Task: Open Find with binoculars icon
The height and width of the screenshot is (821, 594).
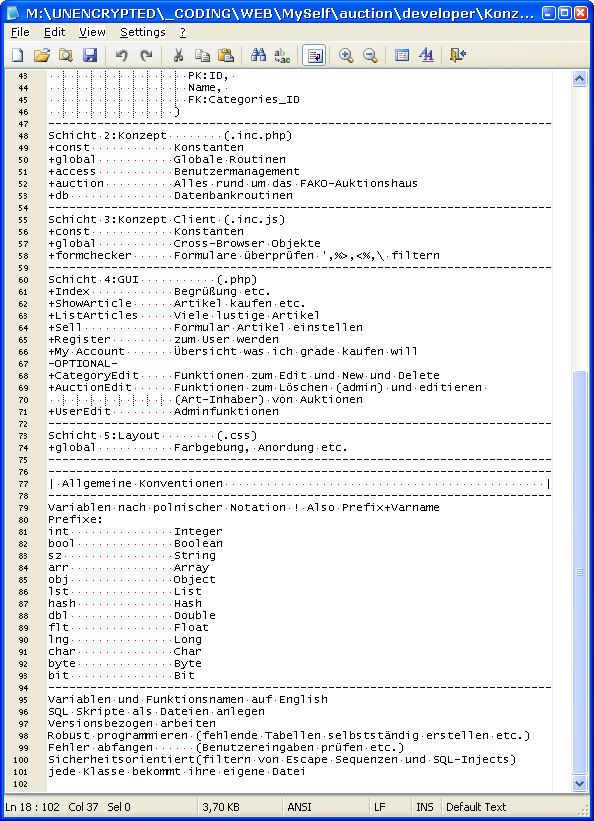Action: pos(258,55)
